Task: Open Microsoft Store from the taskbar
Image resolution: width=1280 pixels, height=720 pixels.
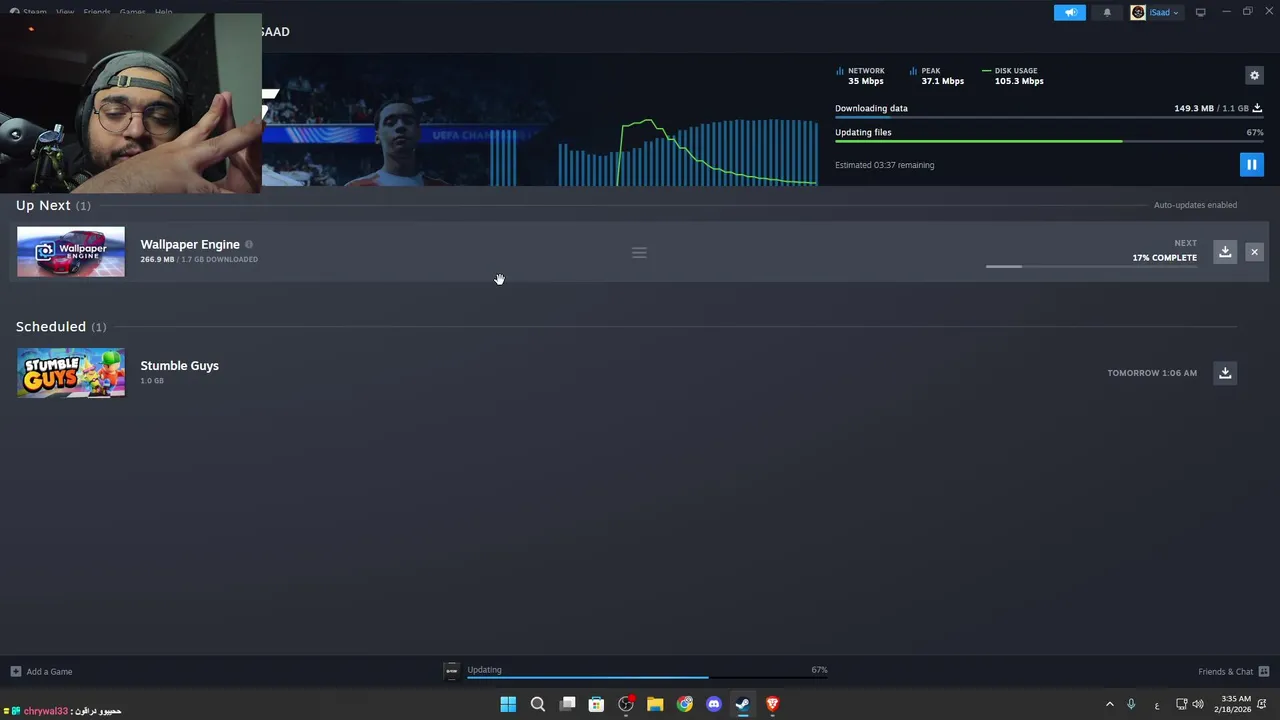Action: [596, 704]
